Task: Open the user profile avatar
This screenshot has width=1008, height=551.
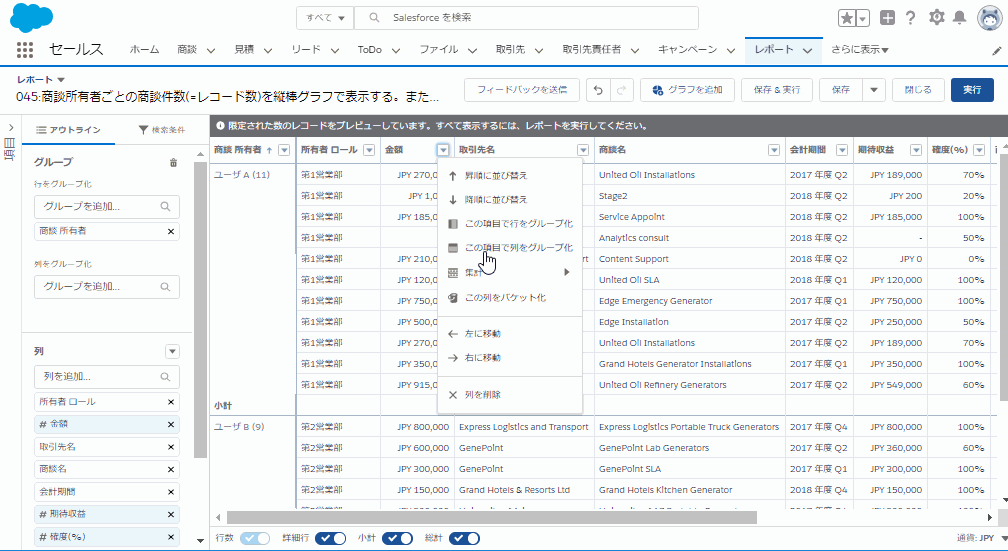Action: [x=989, y=18]
